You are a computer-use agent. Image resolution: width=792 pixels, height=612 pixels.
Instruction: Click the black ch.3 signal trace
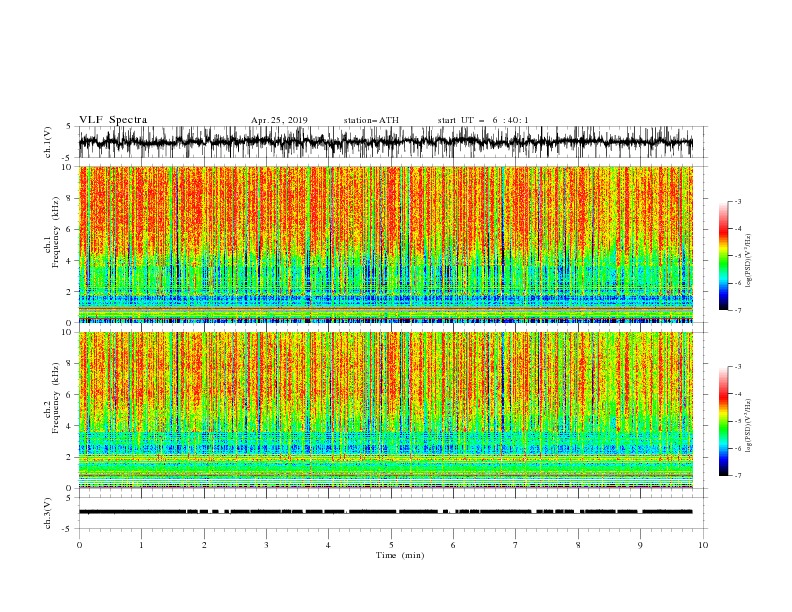(x=386, y=512)
